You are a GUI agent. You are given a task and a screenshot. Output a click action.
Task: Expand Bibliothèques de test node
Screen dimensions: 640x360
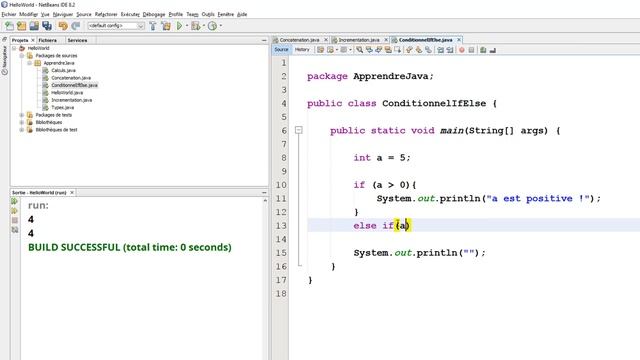click(x=22, y=130)
